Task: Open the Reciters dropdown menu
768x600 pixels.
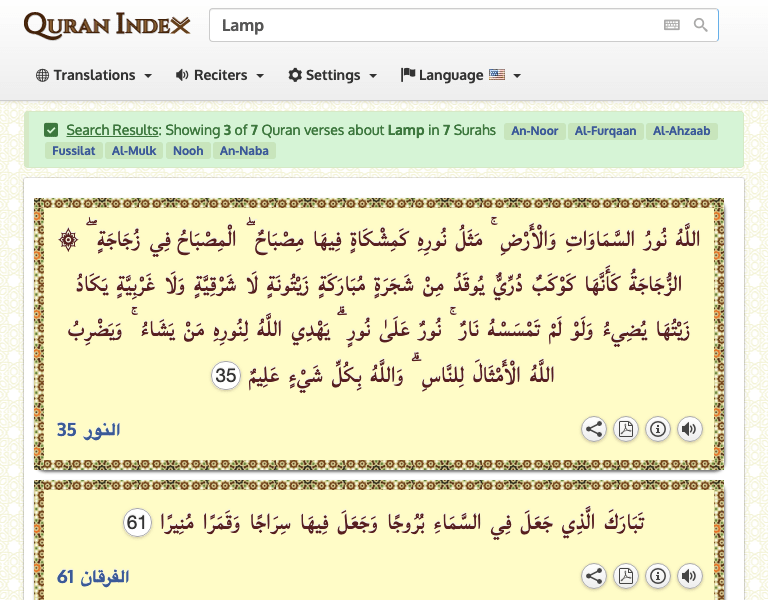Action: [x=220, y=75]
